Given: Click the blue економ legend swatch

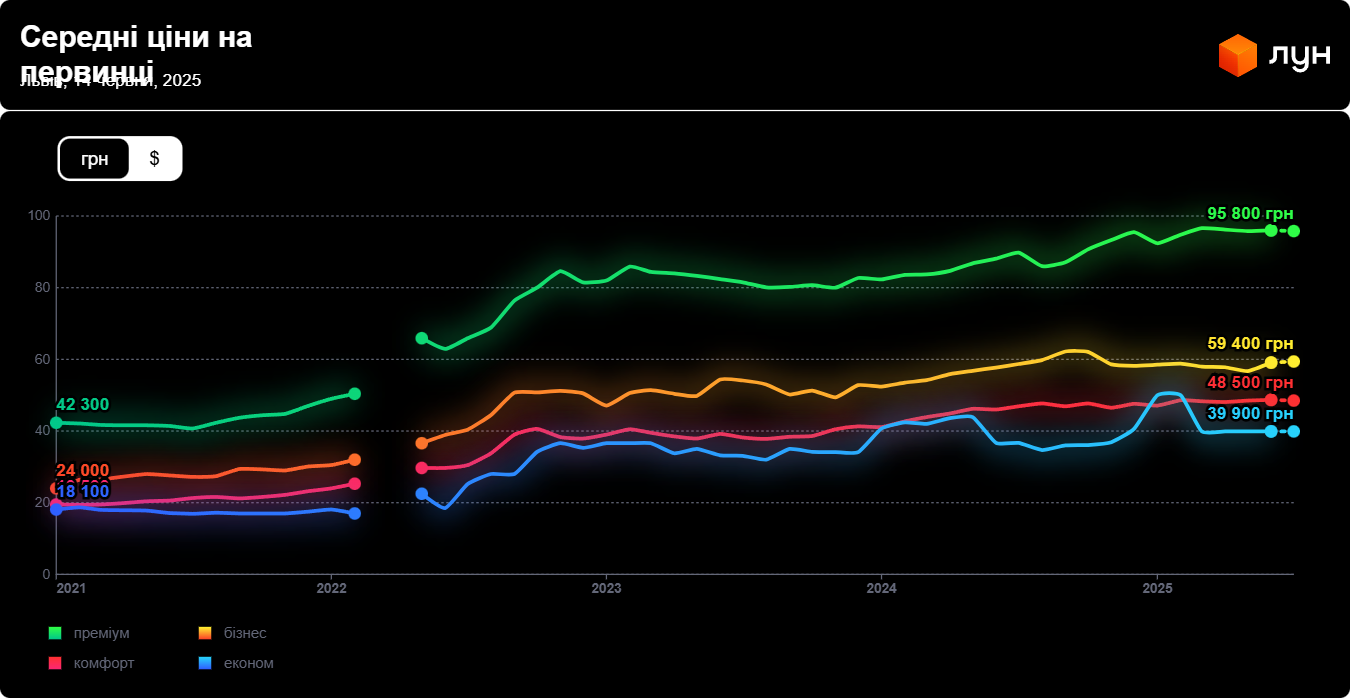Looking at the screenshot, I should (x=205, y=663).
